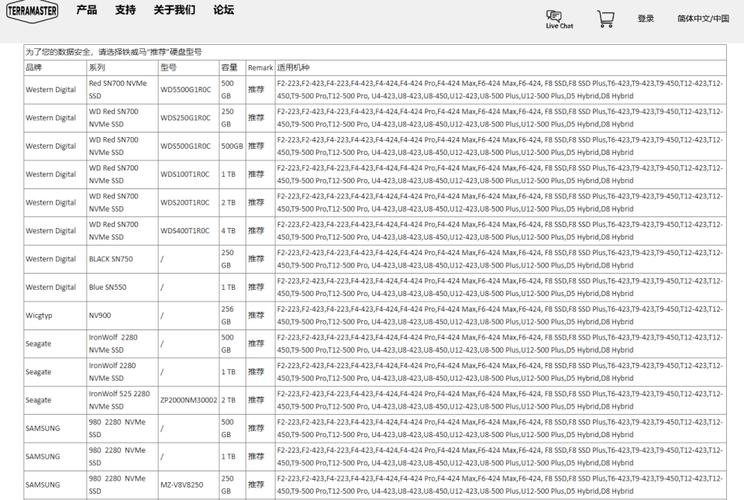
Task: Click the TerraMaster logo
Action: (x=32, y=10)
